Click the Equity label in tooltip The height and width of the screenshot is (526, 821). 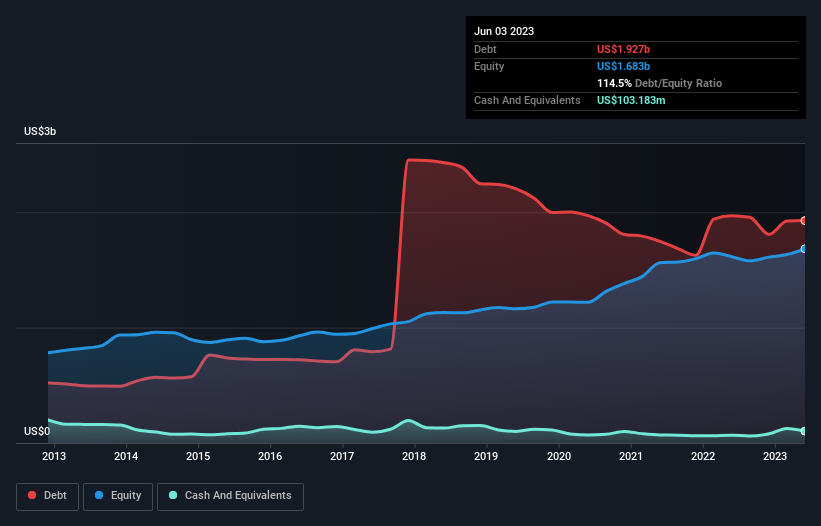tap(489, 66)
